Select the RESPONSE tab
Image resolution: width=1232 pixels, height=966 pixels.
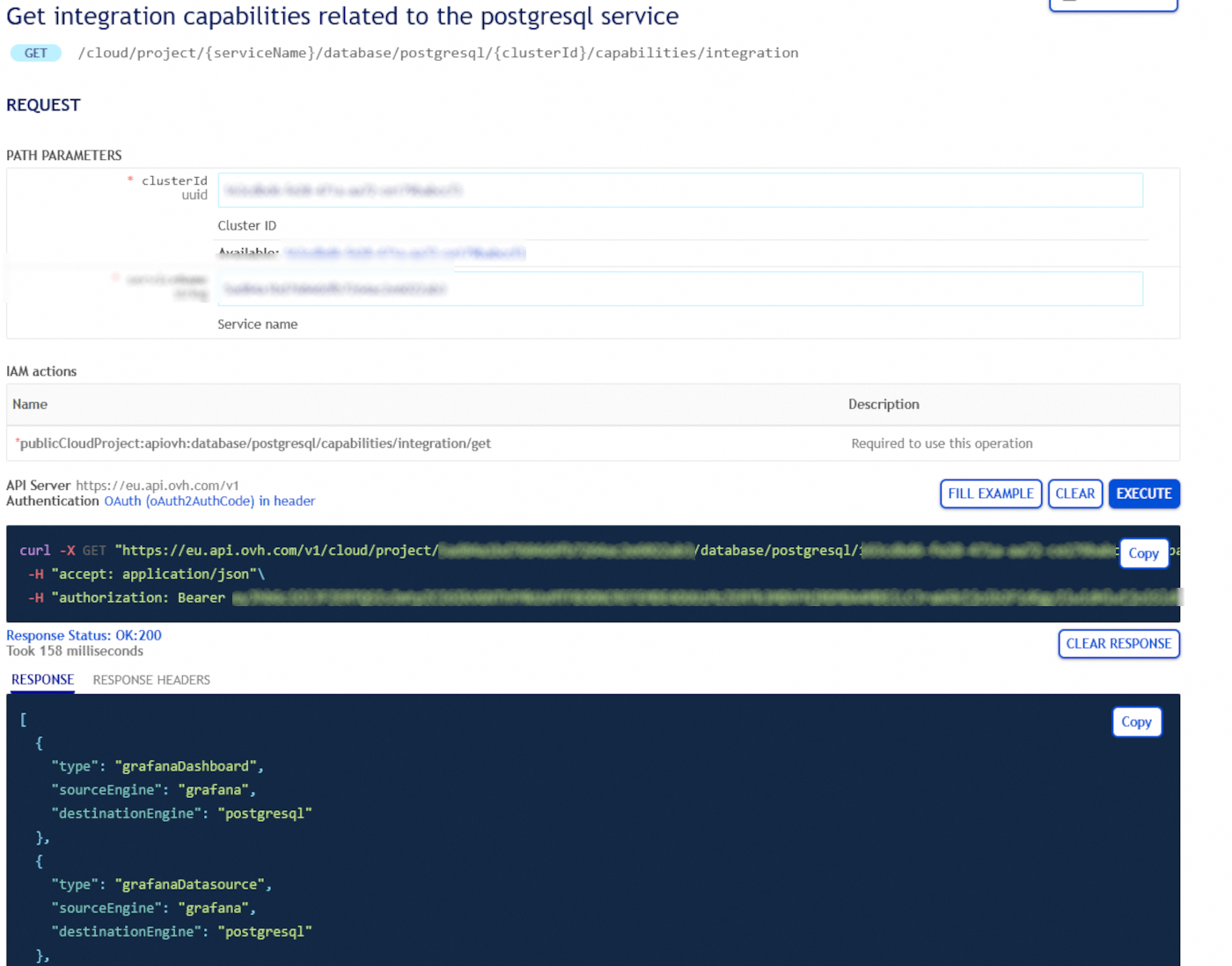point(41,679)
